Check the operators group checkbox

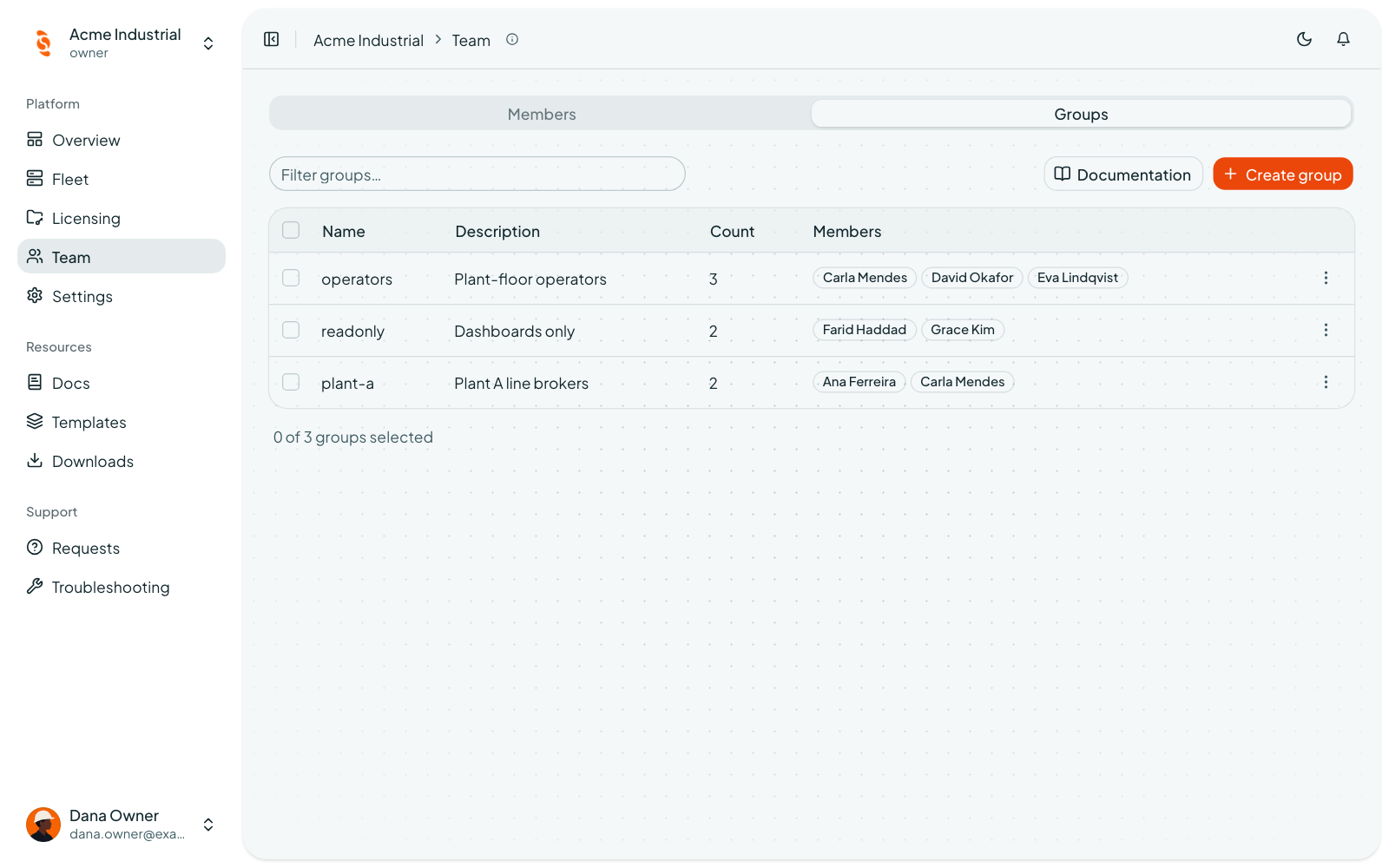[291, 278]
